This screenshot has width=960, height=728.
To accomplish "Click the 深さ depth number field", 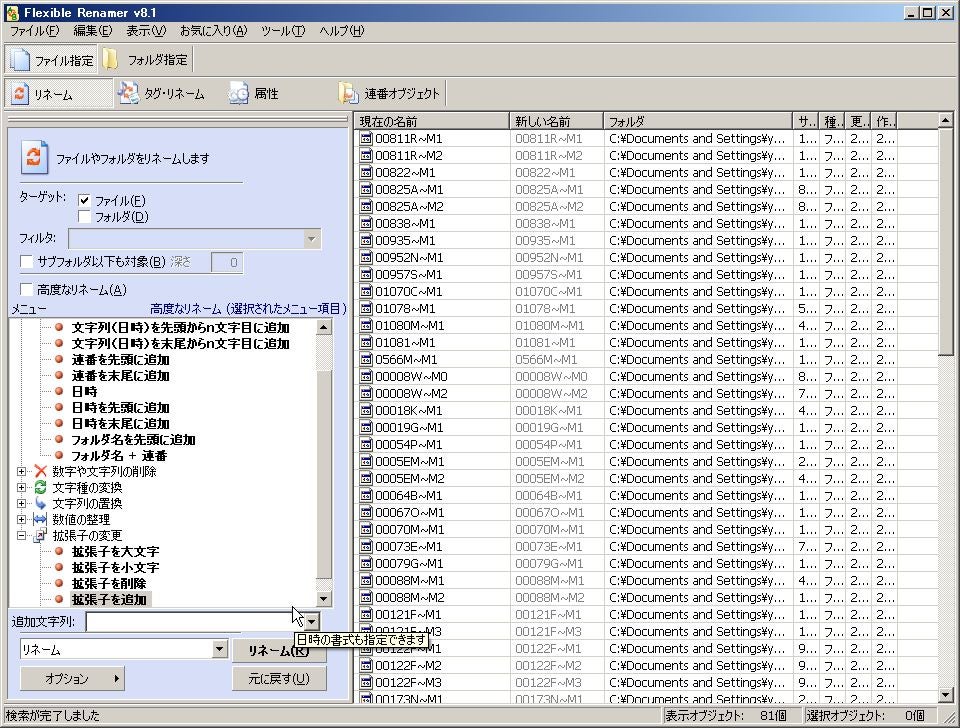I will click(x=227, y=262).
